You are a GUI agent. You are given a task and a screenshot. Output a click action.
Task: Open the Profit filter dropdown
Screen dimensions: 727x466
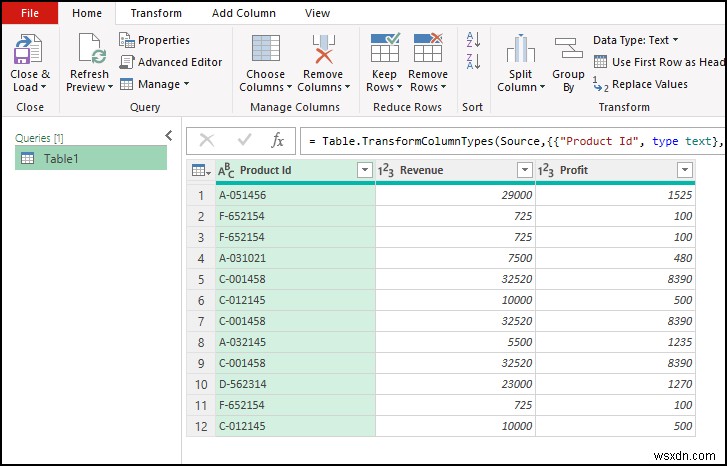coord(684,170)
